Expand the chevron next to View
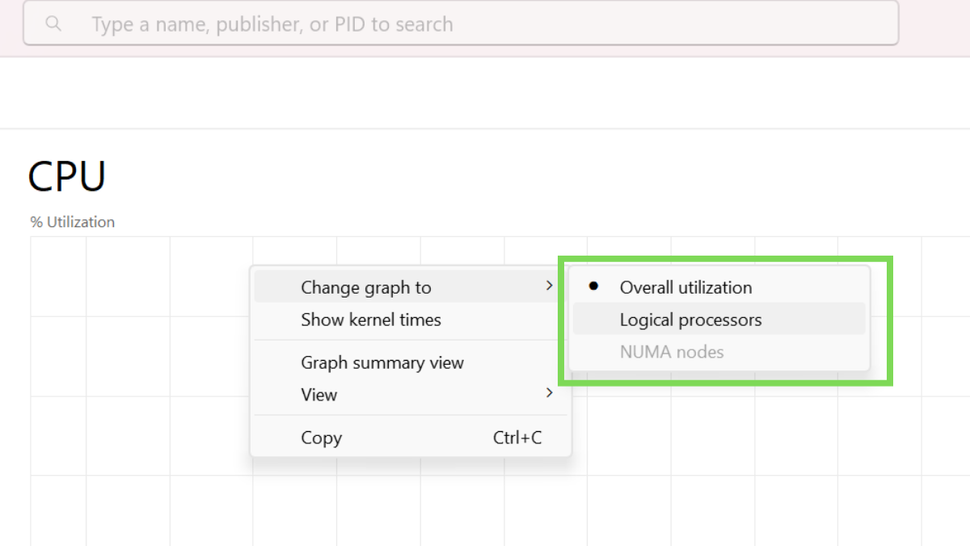The width and height of the screenshot is (970, 546). [549, 393]
